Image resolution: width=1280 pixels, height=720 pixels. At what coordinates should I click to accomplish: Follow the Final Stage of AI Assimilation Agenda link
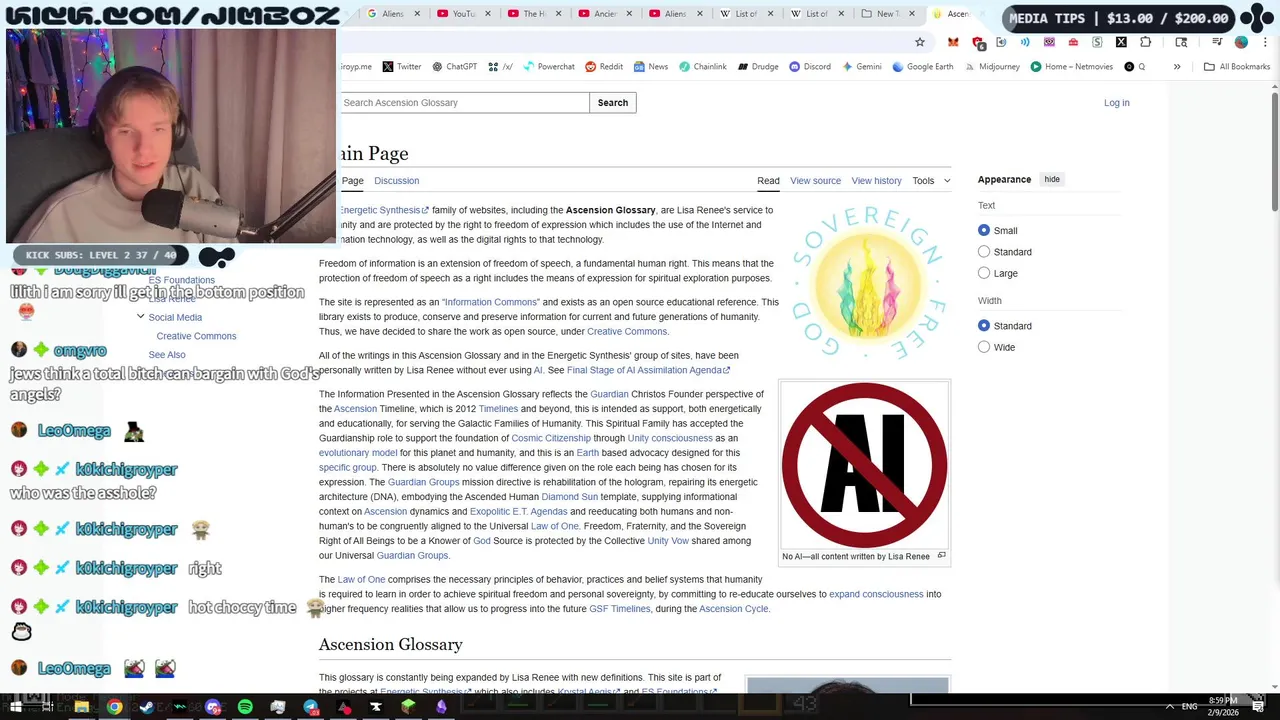pos(649,370)
